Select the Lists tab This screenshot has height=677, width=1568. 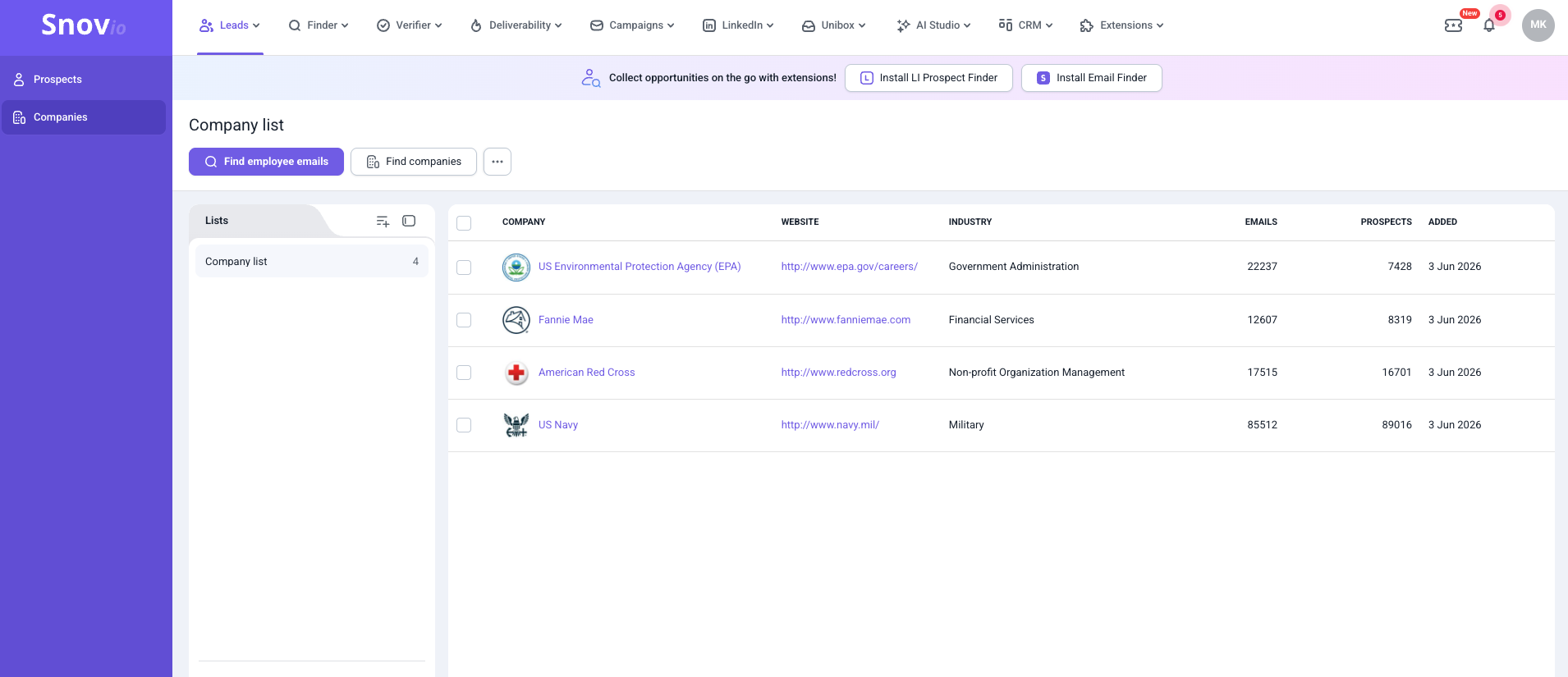pos(217,221)
